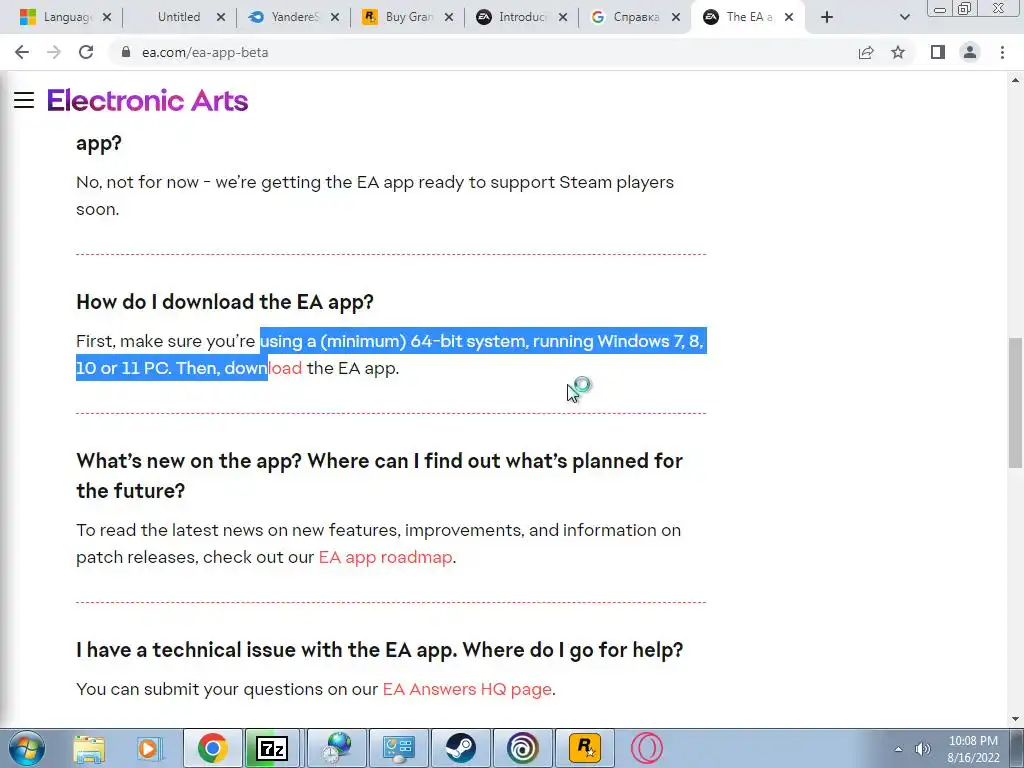Switch to the Untitled tab
This screenshot has height=768, width=1024.
pyautogui.click(x=178, y=17)
